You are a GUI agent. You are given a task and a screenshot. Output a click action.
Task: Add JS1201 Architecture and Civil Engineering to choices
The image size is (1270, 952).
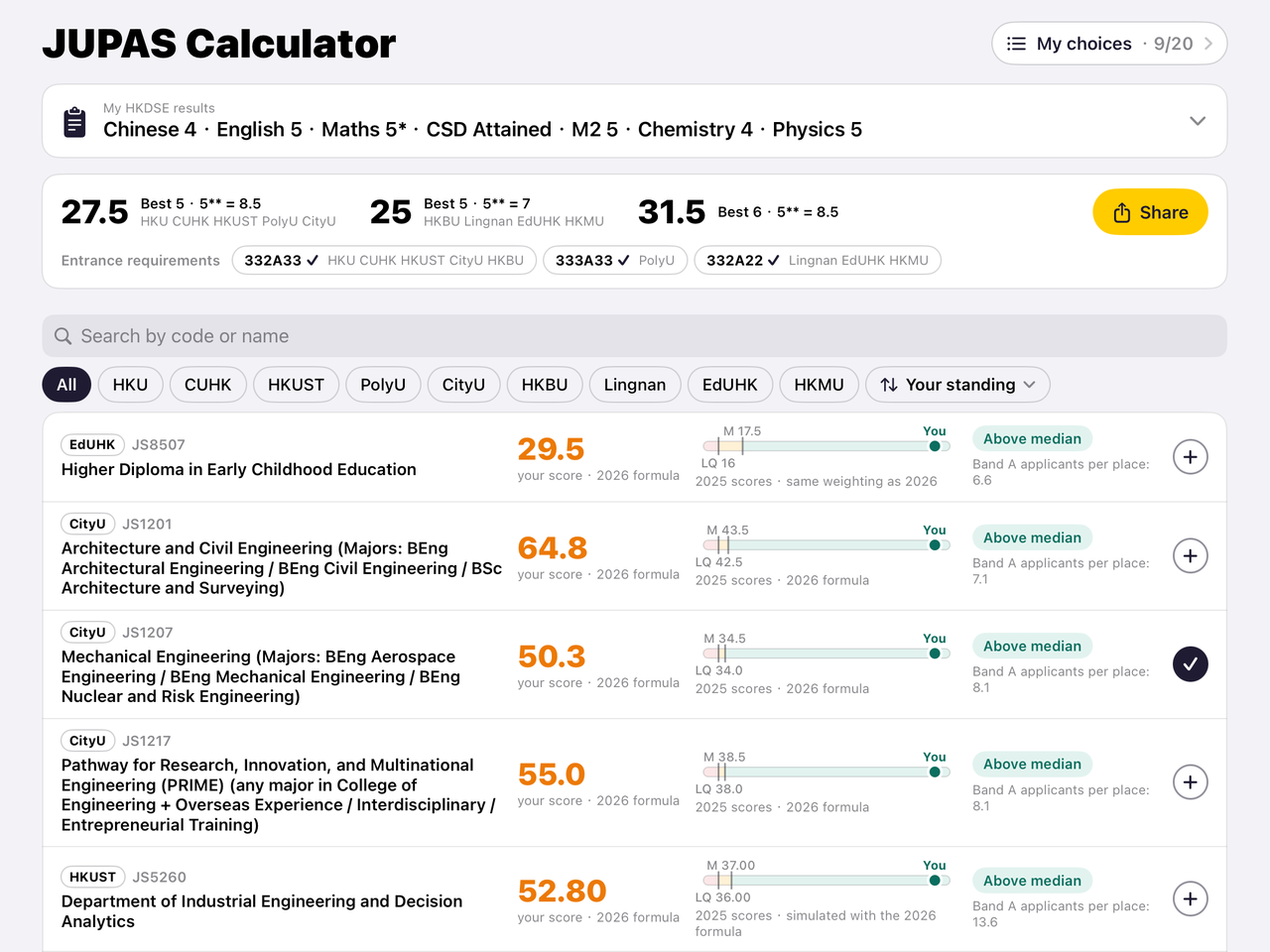pyautogui.click(x=1191, y=555)
